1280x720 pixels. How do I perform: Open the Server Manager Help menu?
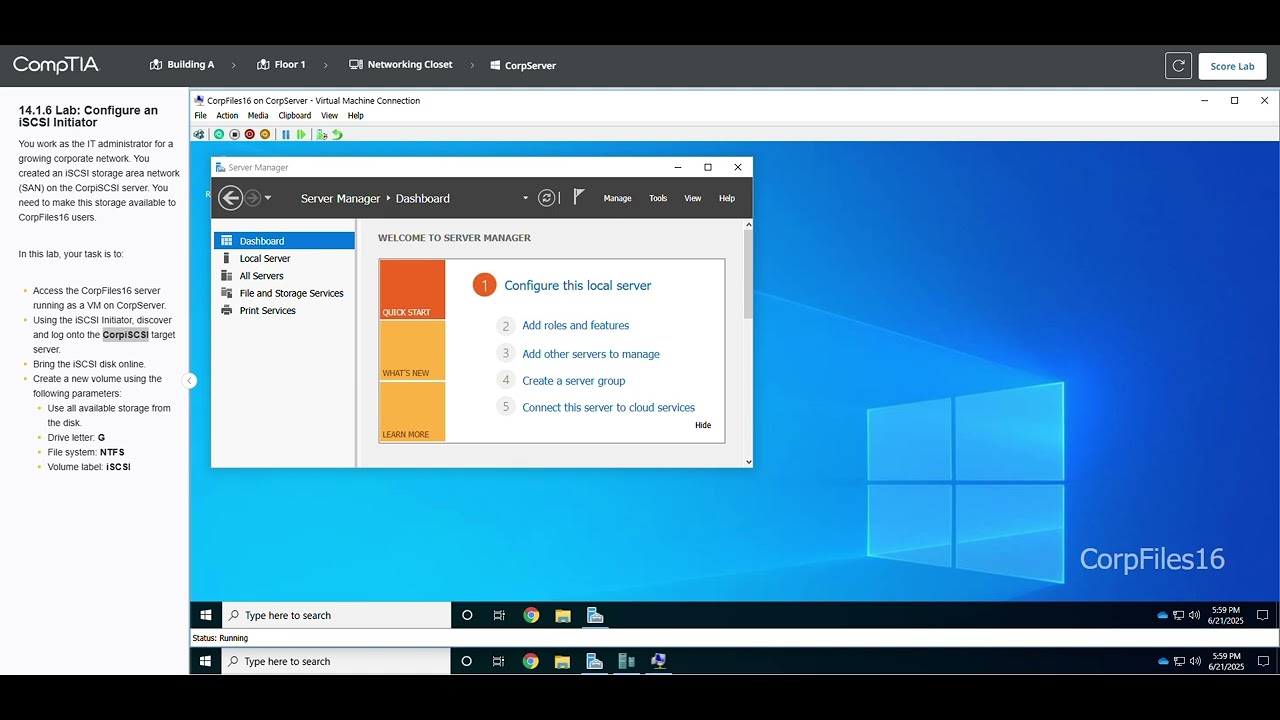tap(727, 198)
